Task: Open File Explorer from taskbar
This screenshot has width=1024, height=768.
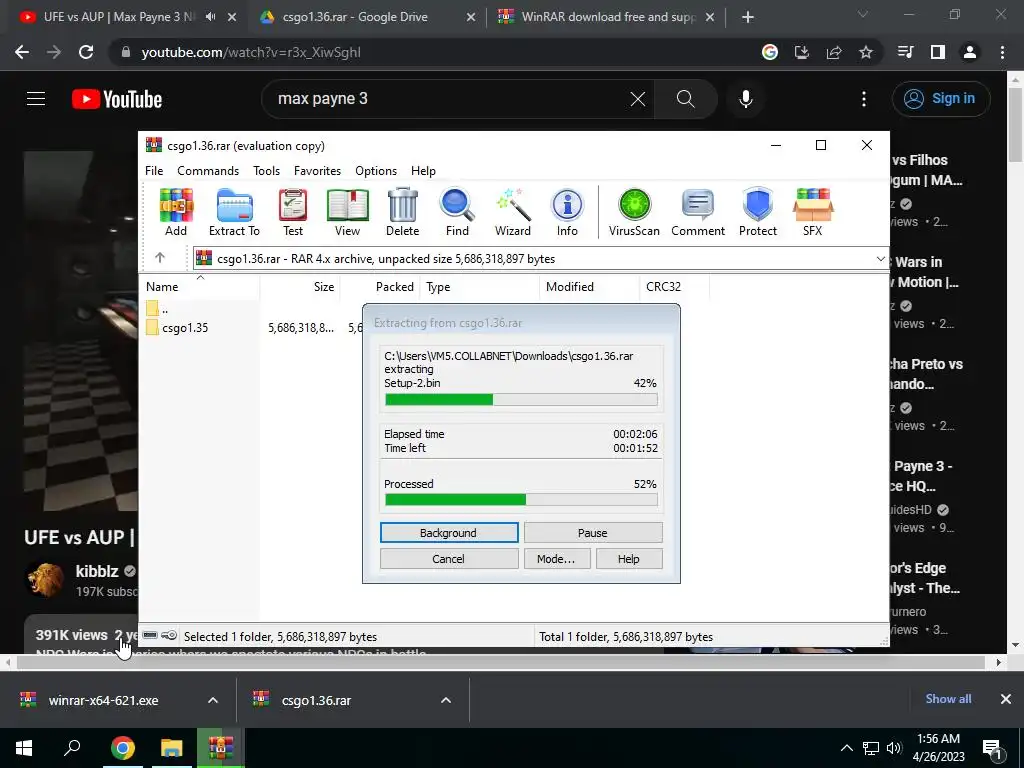Action: coord(171,748)
